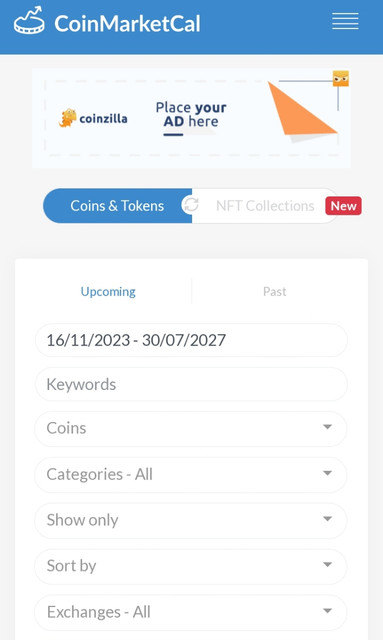Click the date range field
The width and height of the screenshot is (383, 640).
[x=191, y=340]
